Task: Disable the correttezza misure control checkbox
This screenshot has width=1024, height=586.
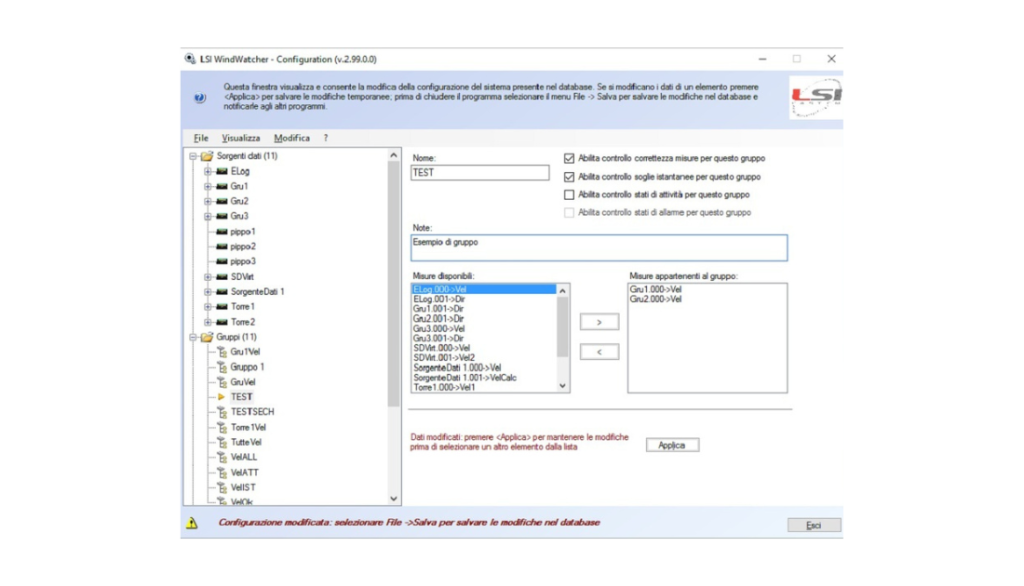Action: (570, 158)
